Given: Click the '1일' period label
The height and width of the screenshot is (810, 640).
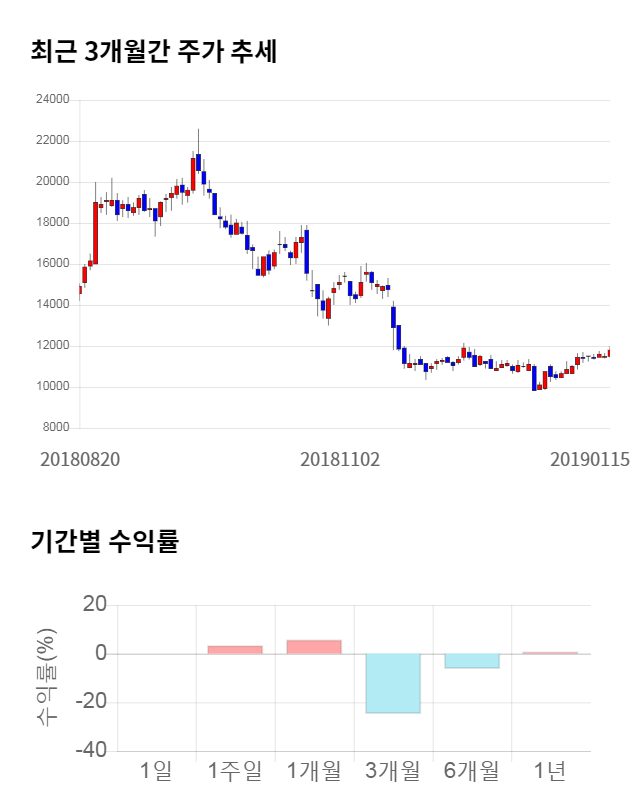Looking at the screenshot, I should pos(156,771).
